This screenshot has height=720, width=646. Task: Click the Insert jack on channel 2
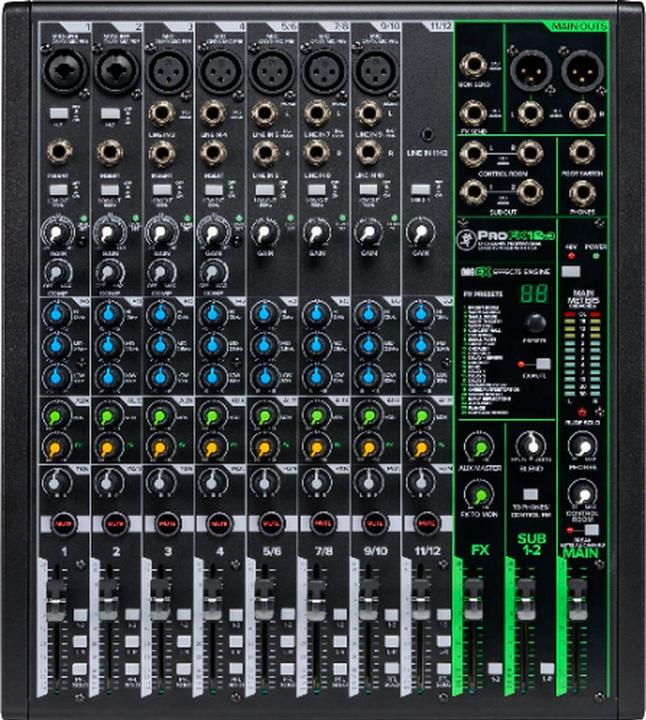pos(110,154)
